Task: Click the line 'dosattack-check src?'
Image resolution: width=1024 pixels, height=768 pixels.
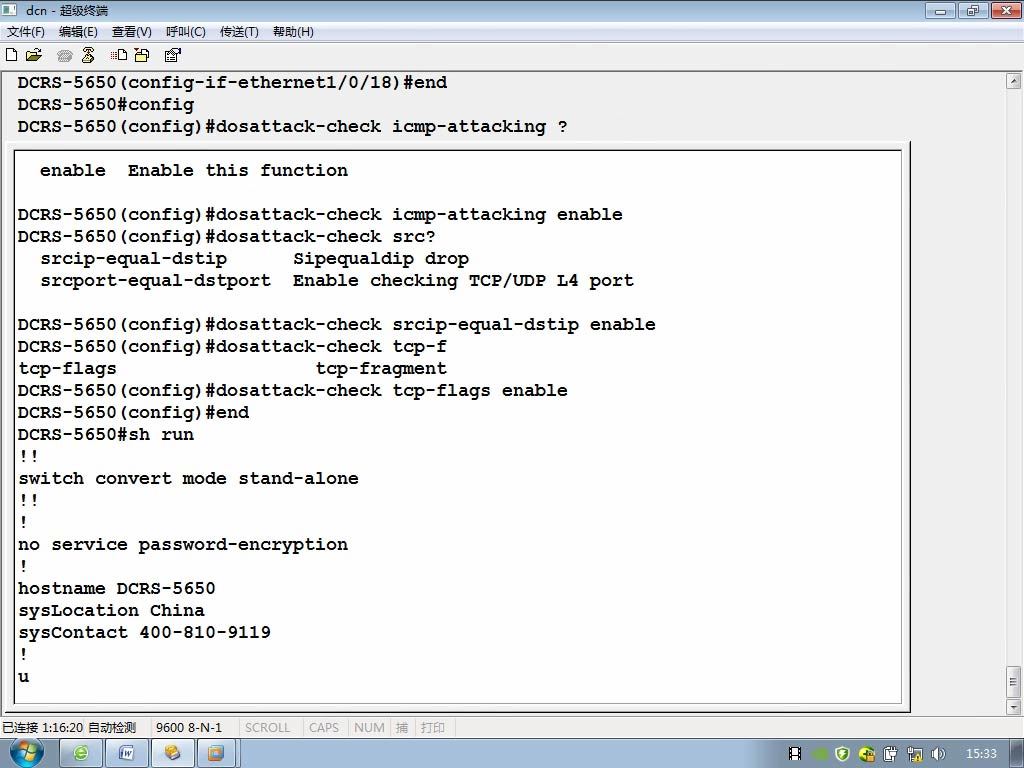Action: (x=226, y=236)
